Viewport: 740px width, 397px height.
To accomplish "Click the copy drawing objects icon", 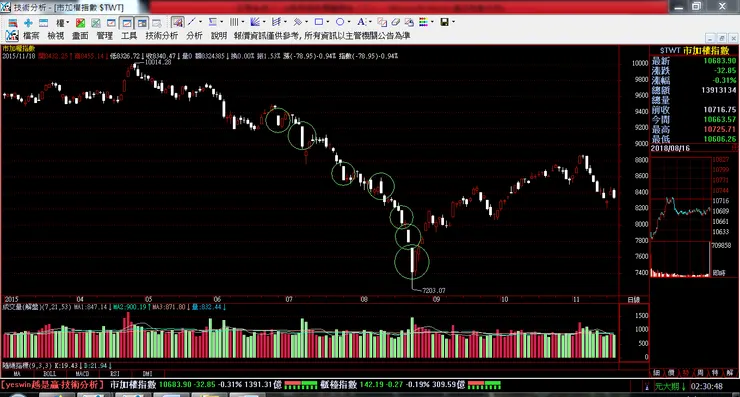I will pos(382,22).
